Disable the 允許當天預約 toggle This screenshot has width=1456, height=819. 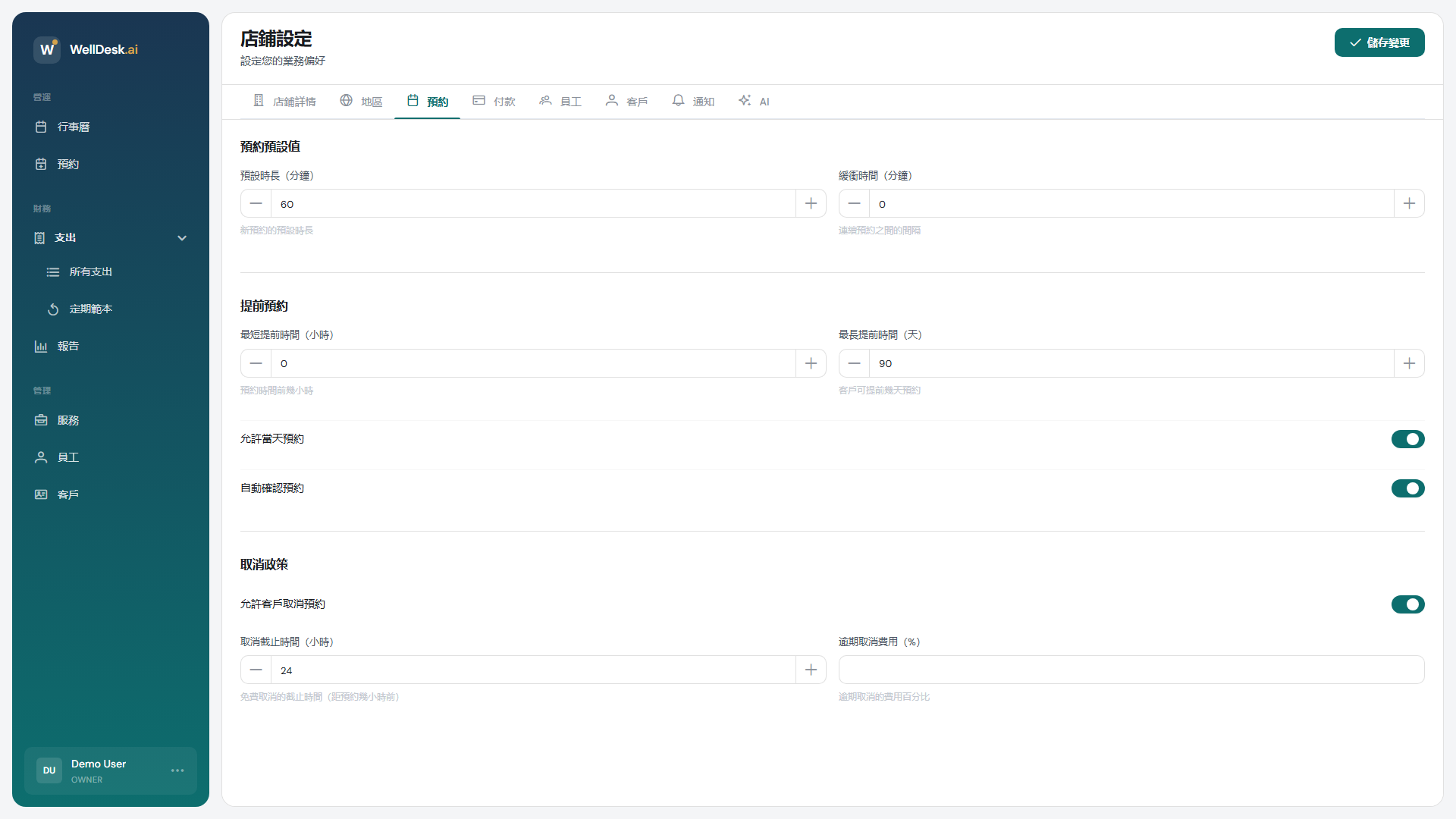pos(1407,439)
